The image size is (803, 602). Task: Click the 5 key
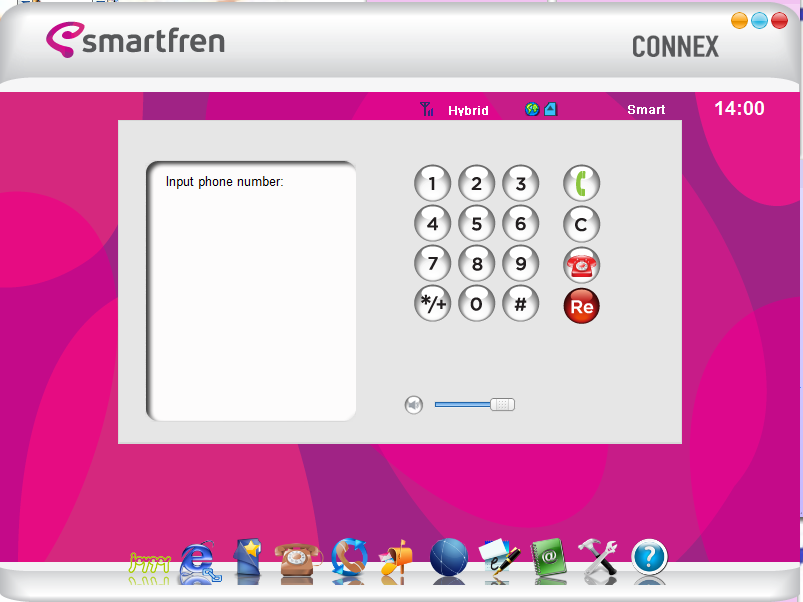(x=476, y=223)
